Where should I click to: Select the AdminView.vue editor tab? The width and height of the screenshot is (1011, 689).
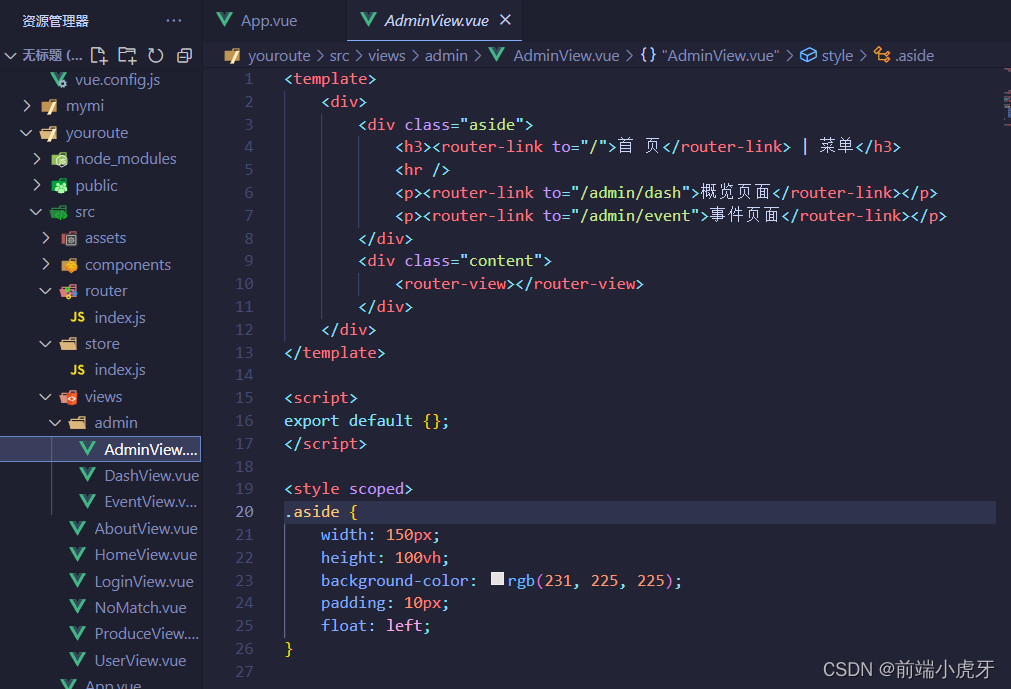click(x=437, y=21)
